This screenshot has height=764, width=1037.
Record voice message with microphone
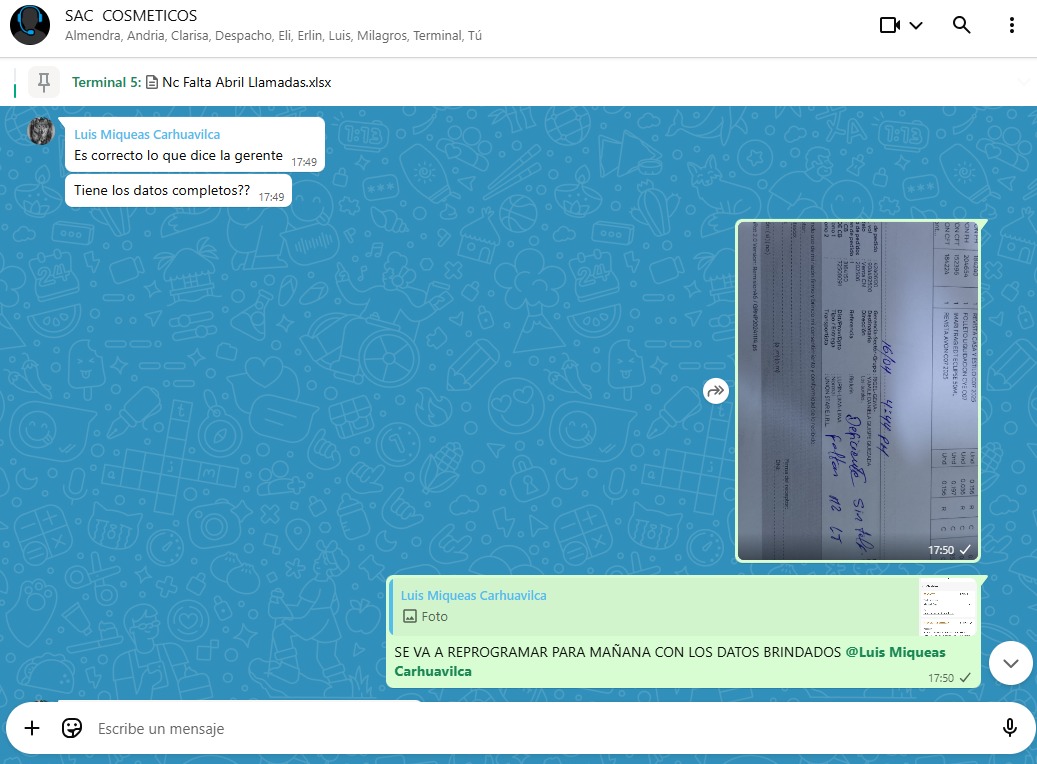(1010, 728)
